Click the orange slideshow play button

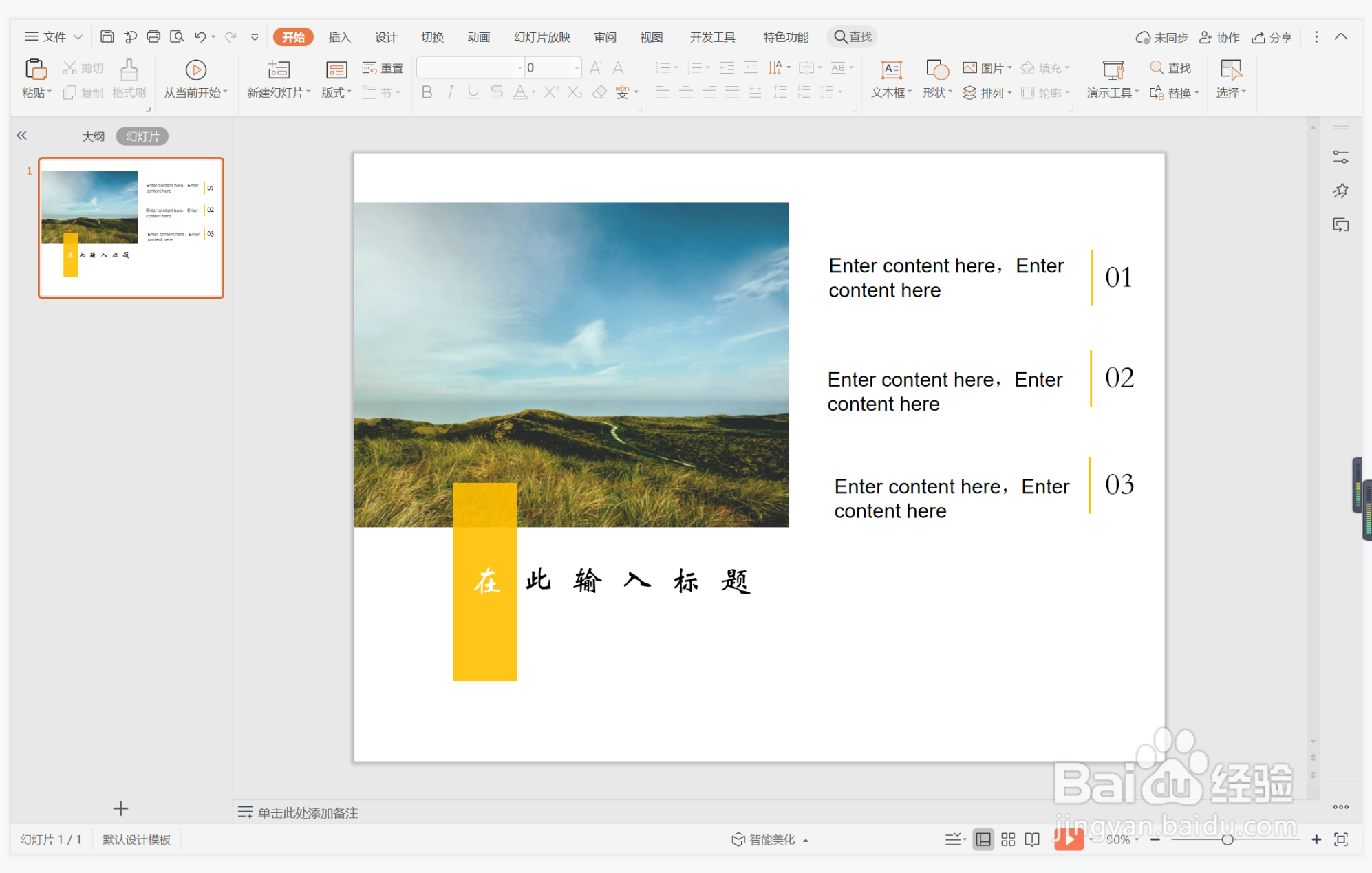pos(1069,839)
